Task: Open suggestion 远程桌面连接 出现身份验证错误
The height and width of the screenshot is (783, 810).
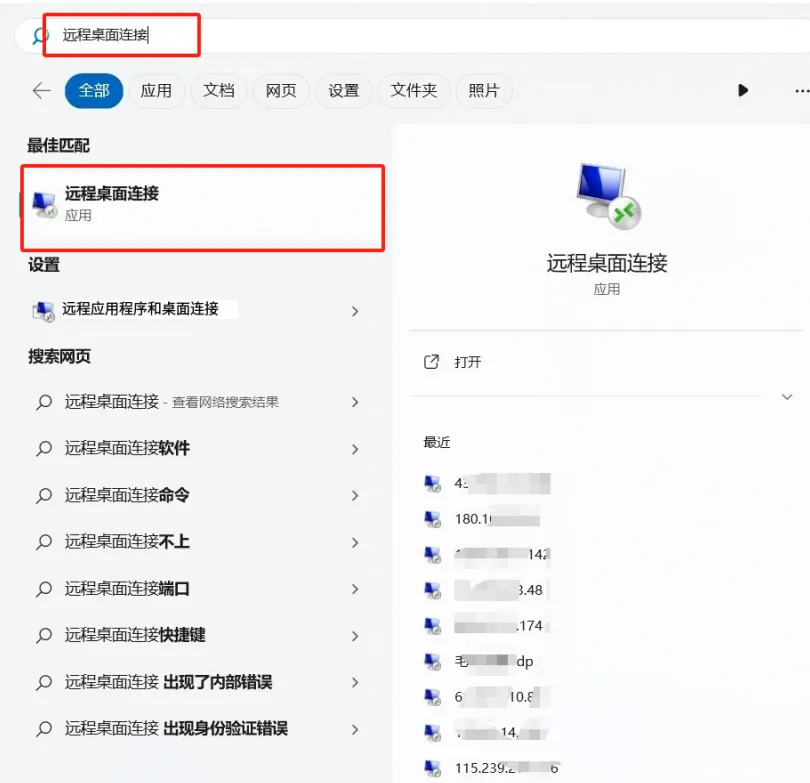Action: click(196, 729)
